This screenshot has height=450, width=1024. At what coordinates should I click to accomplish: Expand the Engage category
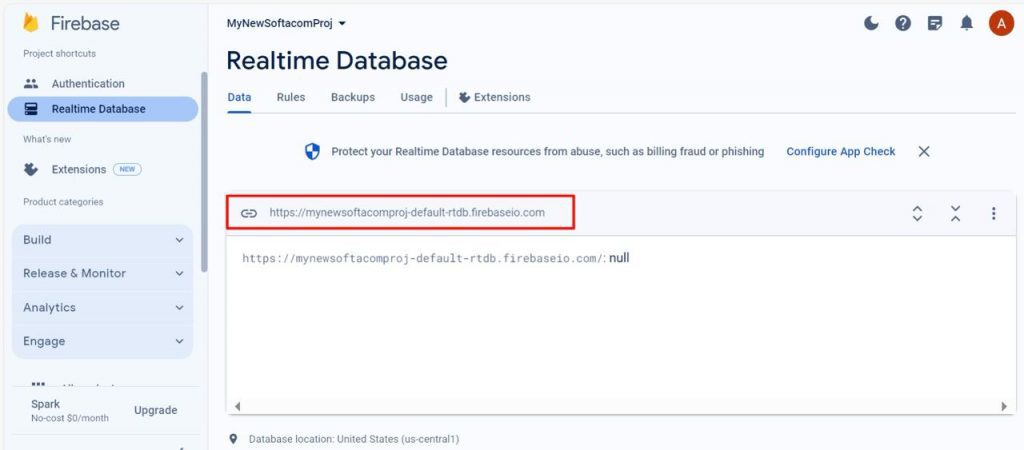pyautogui.click(x=103, y=342)
